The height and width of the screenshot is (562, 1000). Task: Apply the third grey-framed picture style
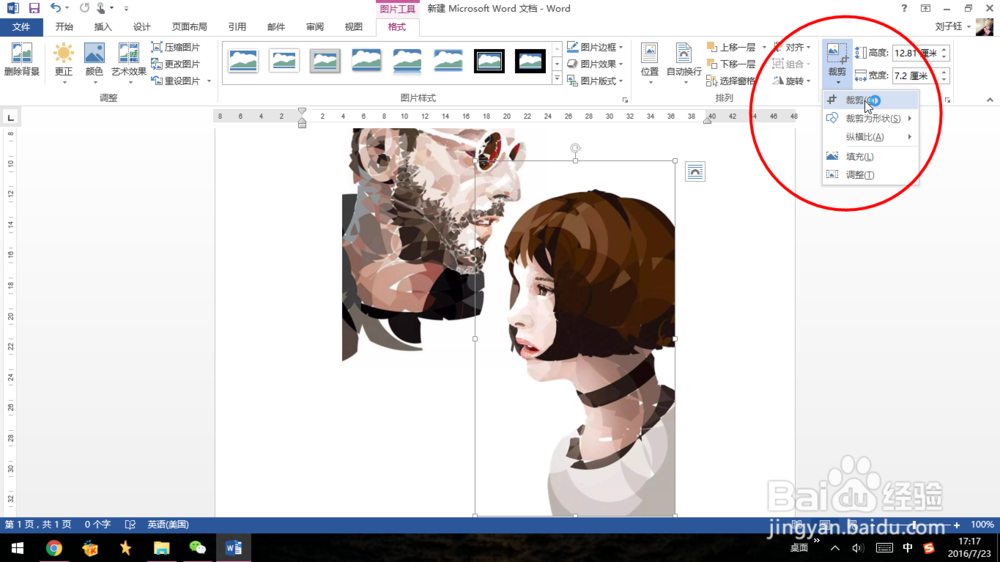point(325,61)
